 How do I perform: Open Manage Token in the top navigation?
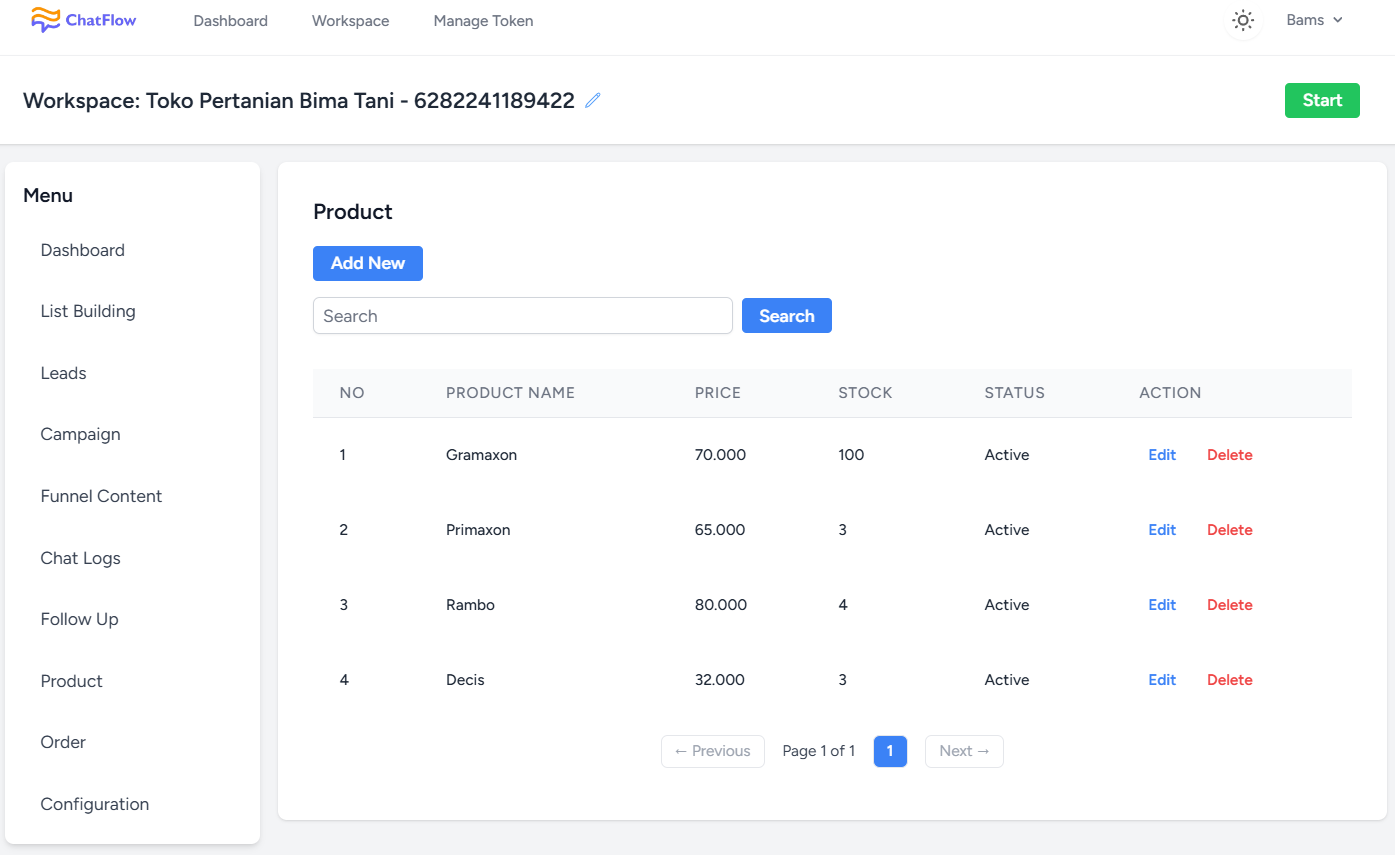[x=483, y=20]
